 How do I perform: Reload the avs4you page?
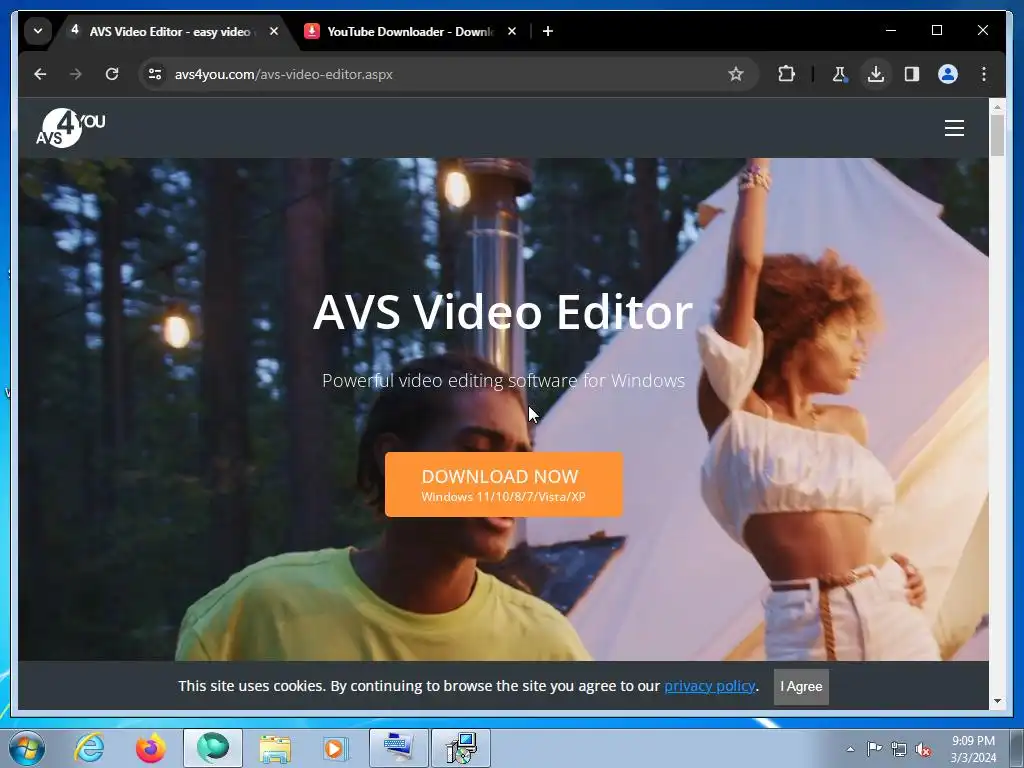coord(112,74)
